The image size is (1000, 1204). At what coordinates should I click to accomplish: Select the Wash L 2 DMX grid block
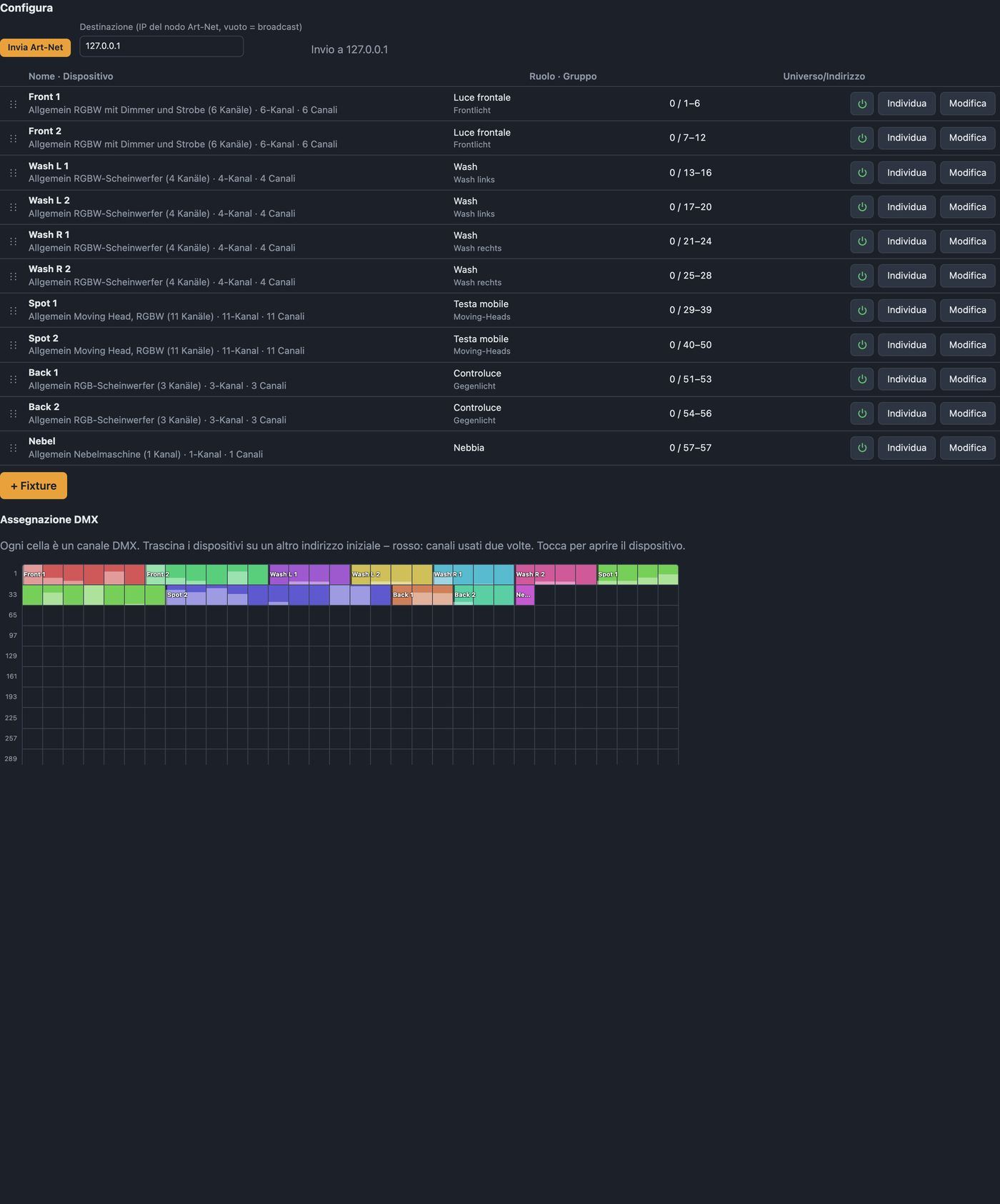click(x=391, y=575)
